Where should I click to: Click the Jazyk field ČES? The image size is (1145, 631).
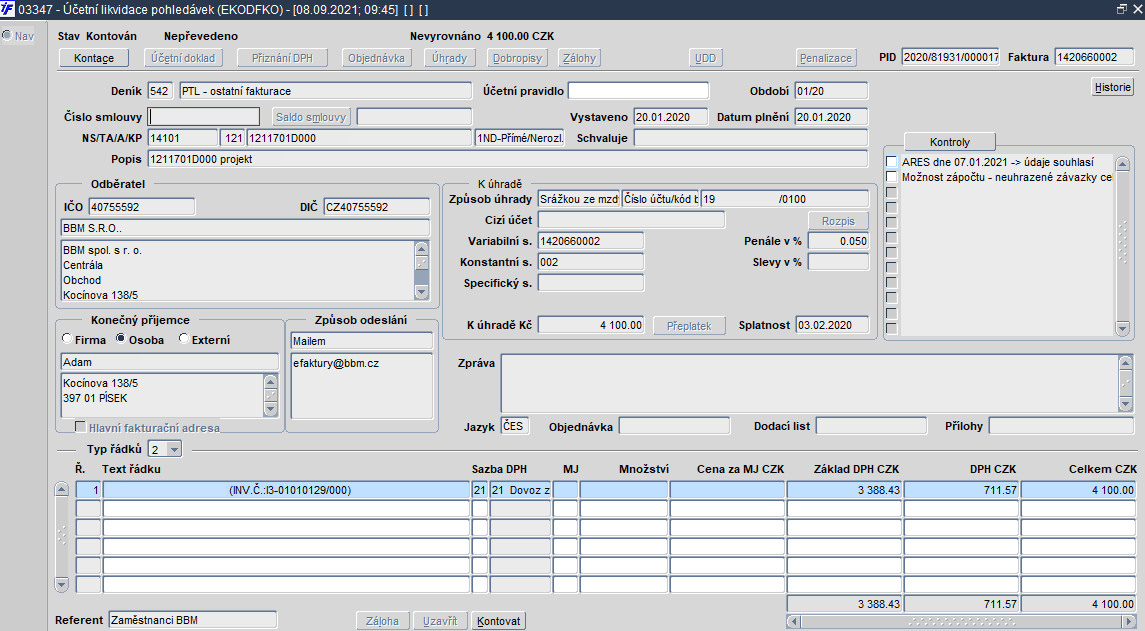pos(516,426)
